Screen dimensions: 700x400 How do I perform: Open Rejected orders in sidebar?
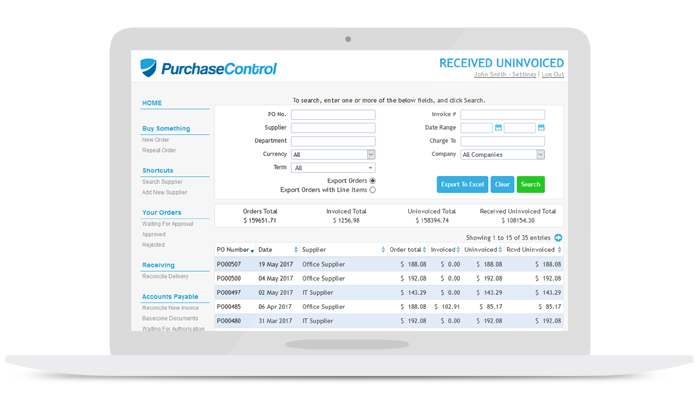[x=153, y=245]
